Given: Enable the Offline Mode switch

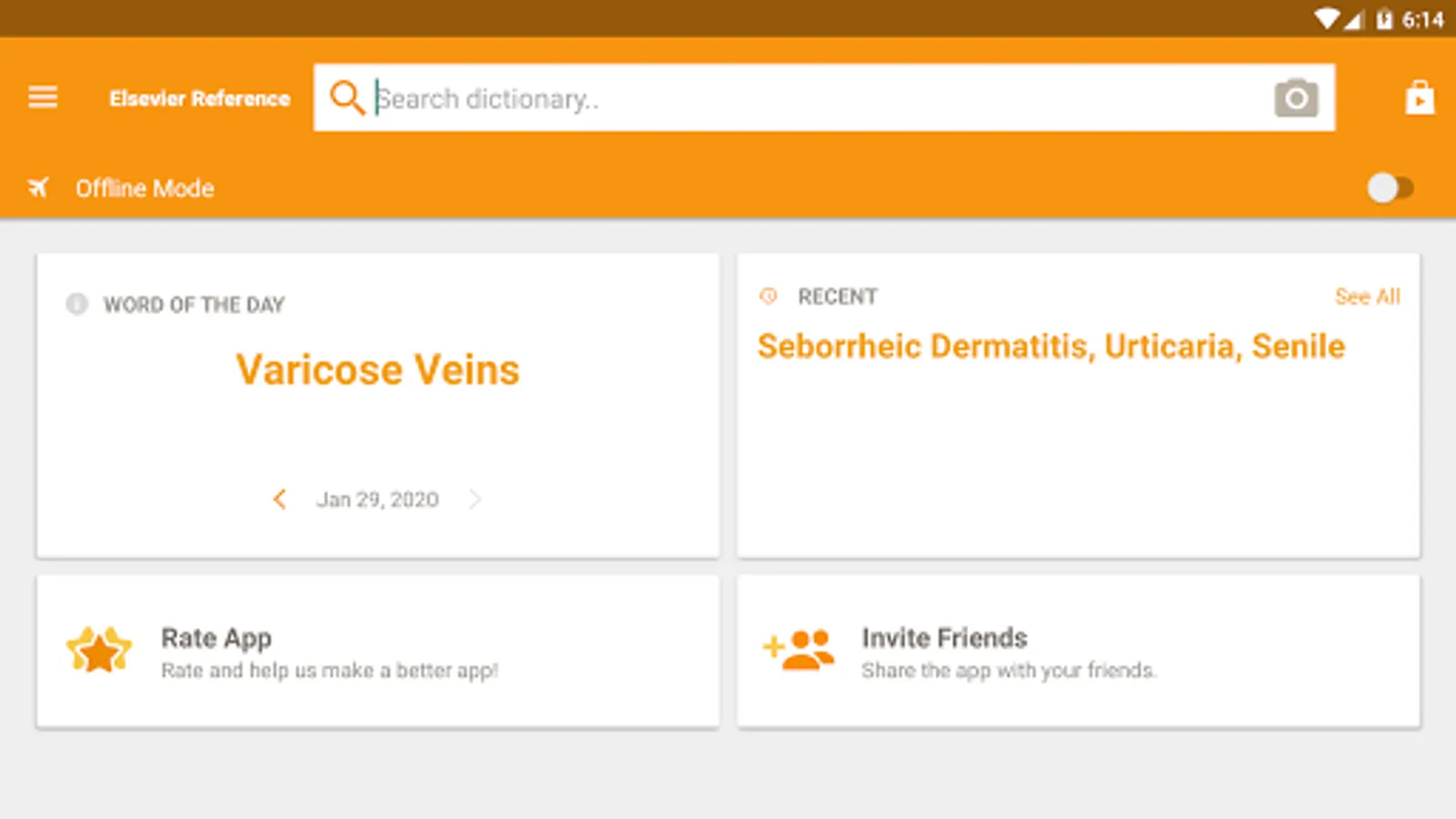Looking at the screenshot, I should [1390, 188].
